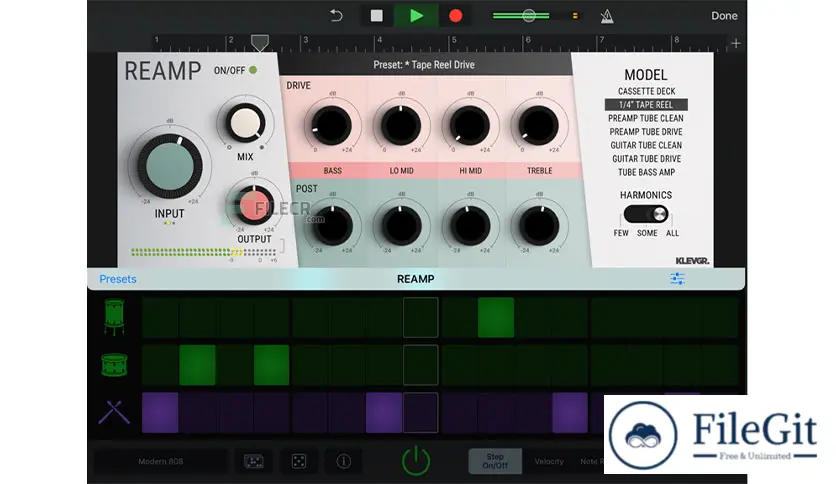Select the PREAMP TUBE CLEAN model
Screen dimensions: 836x484
tap(646, 118)
